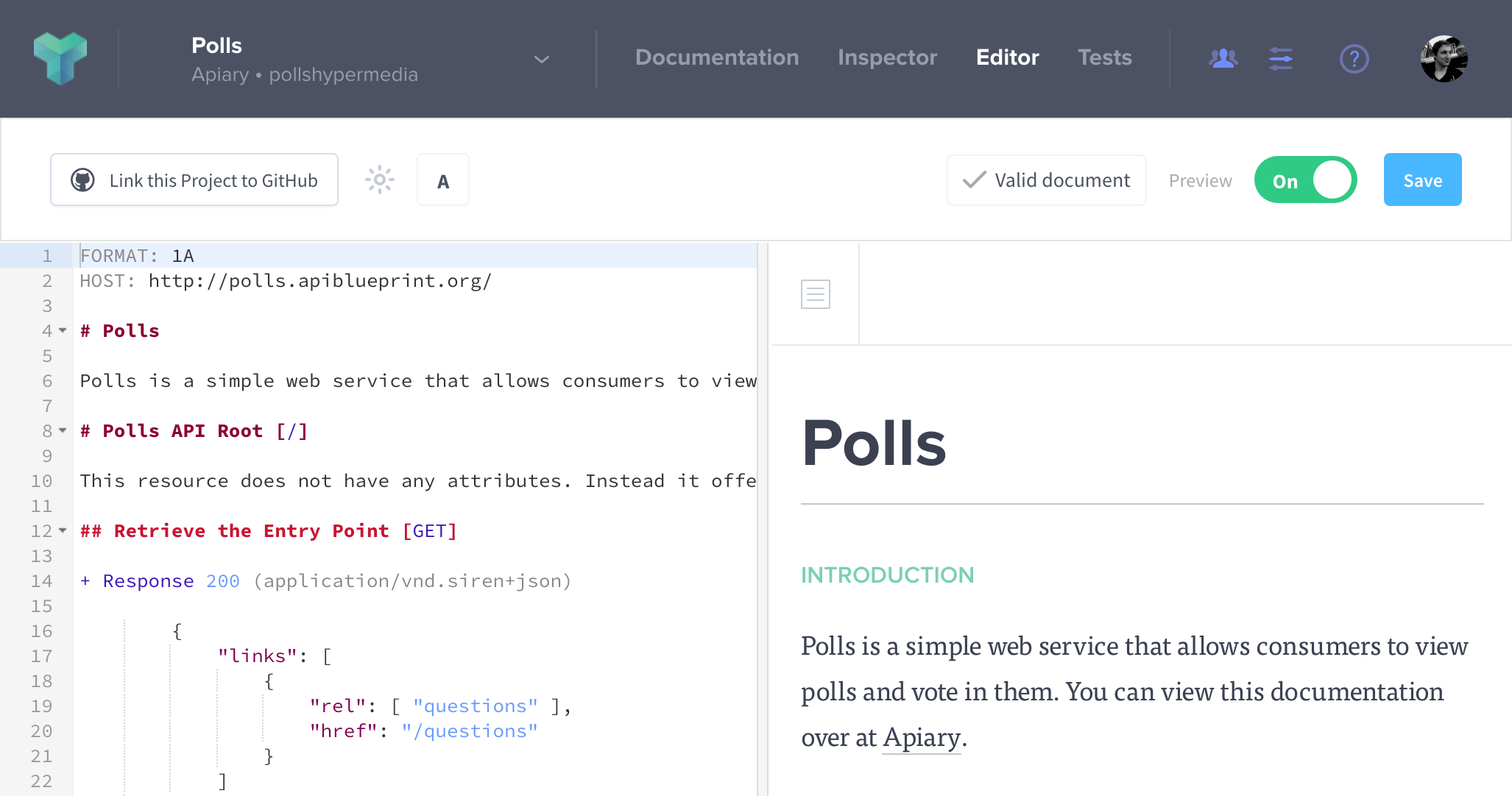Open the Polls project dropdown arrow
This screenshot has height=796, width=1512.
pos(542,58)
